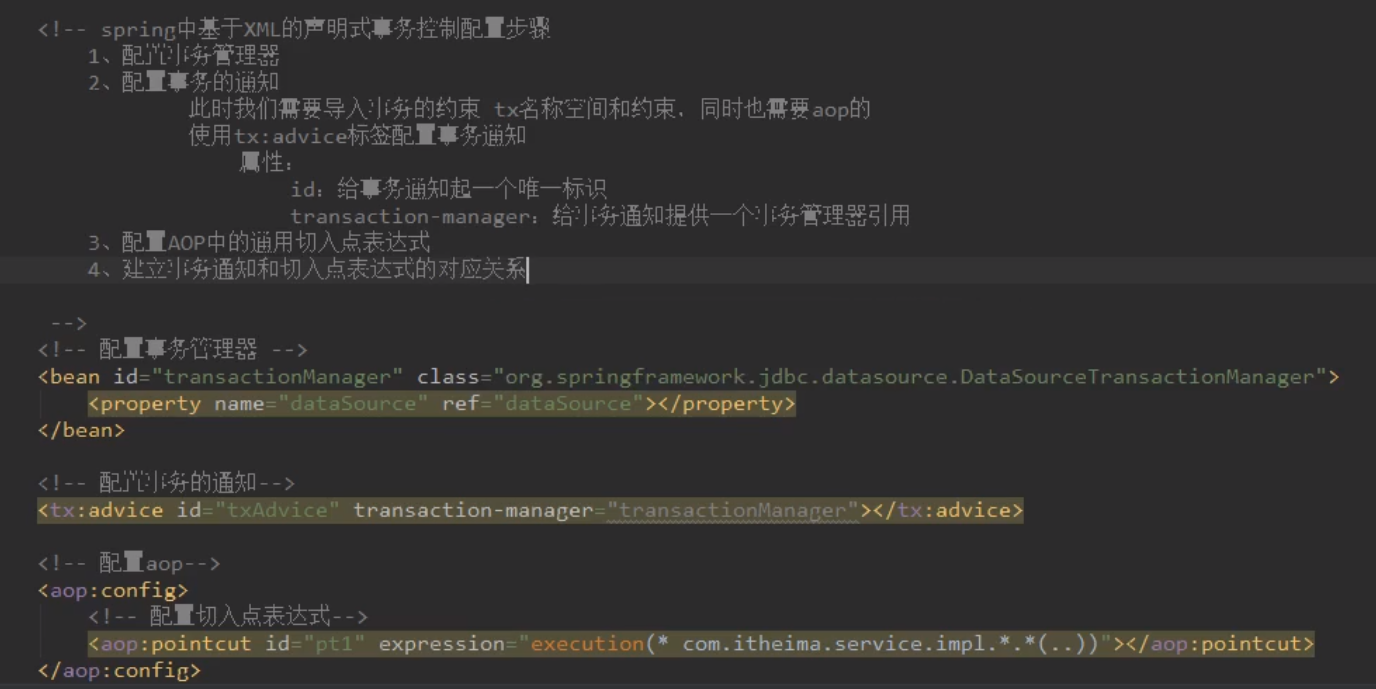The height and width of the screenshot is (689, 1376).
Task: Click the opening '<aop:pointcut' tag name
Action: (170, 643)
